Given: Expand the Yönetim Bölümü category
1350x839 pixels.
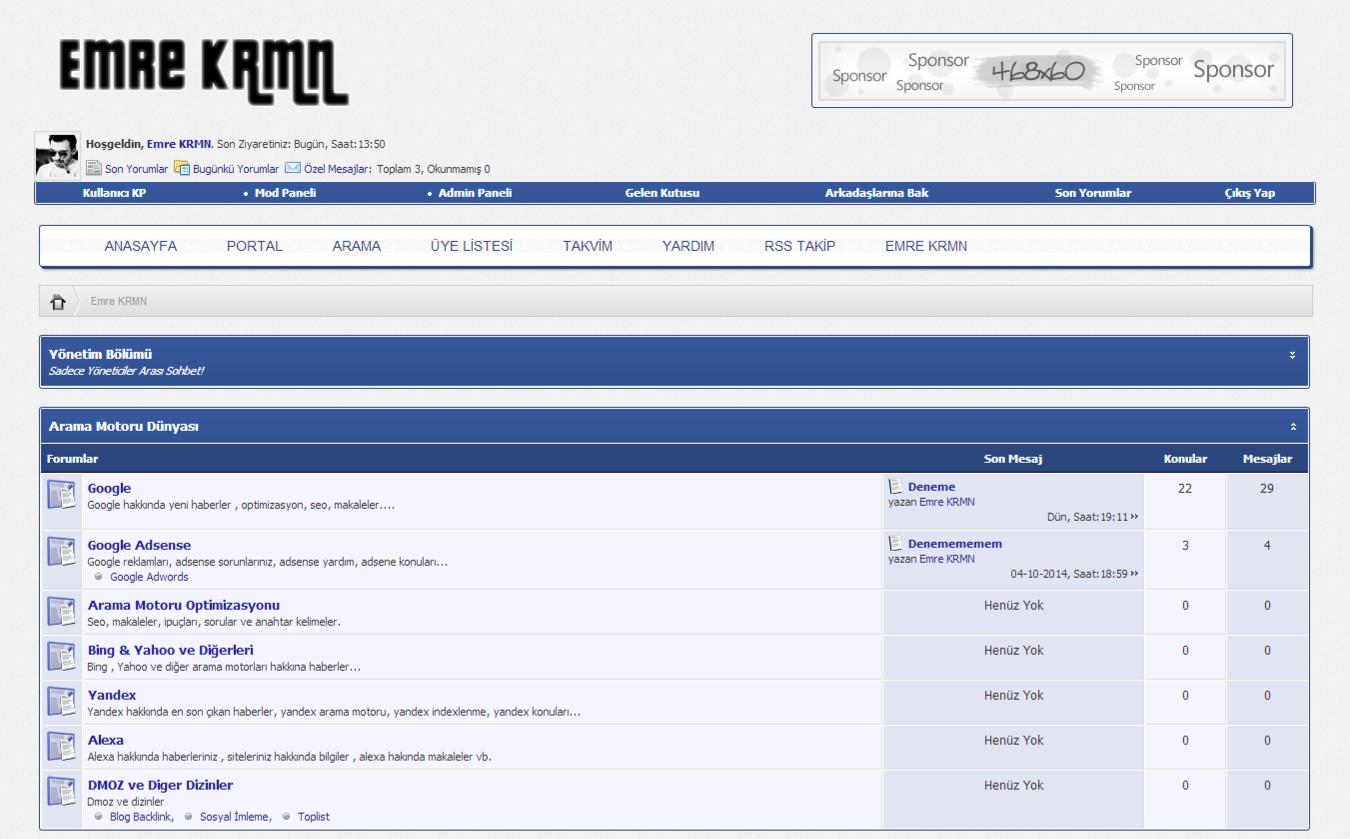Looking at the screenshot, I should tap(1292, 355).
